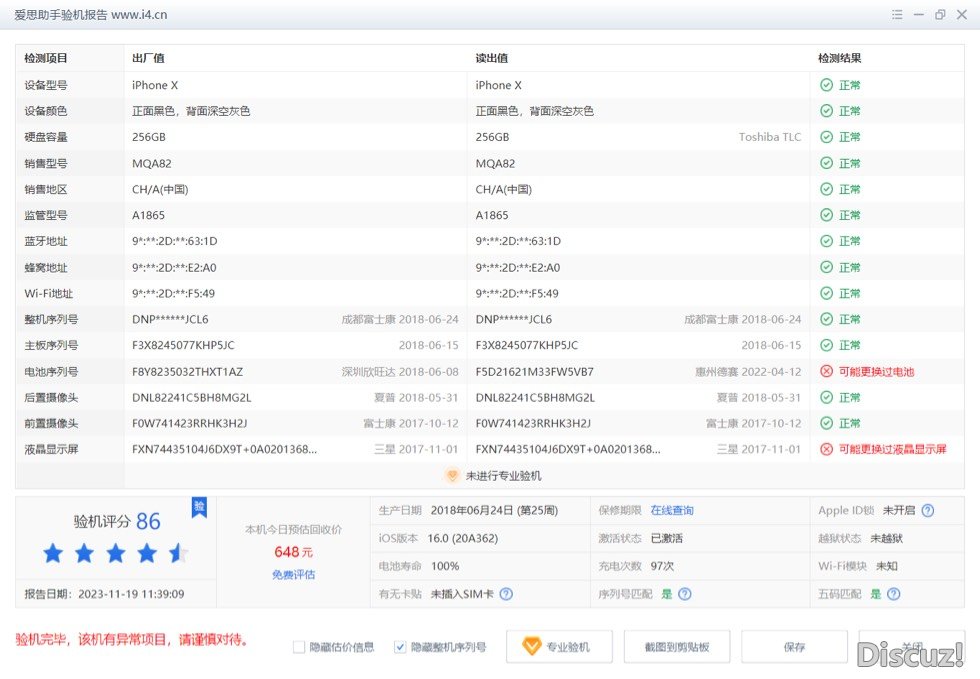Click the 蓝牙地址 row label
The width and height of the screenshot is (980, 679).
tap(46, 241)
